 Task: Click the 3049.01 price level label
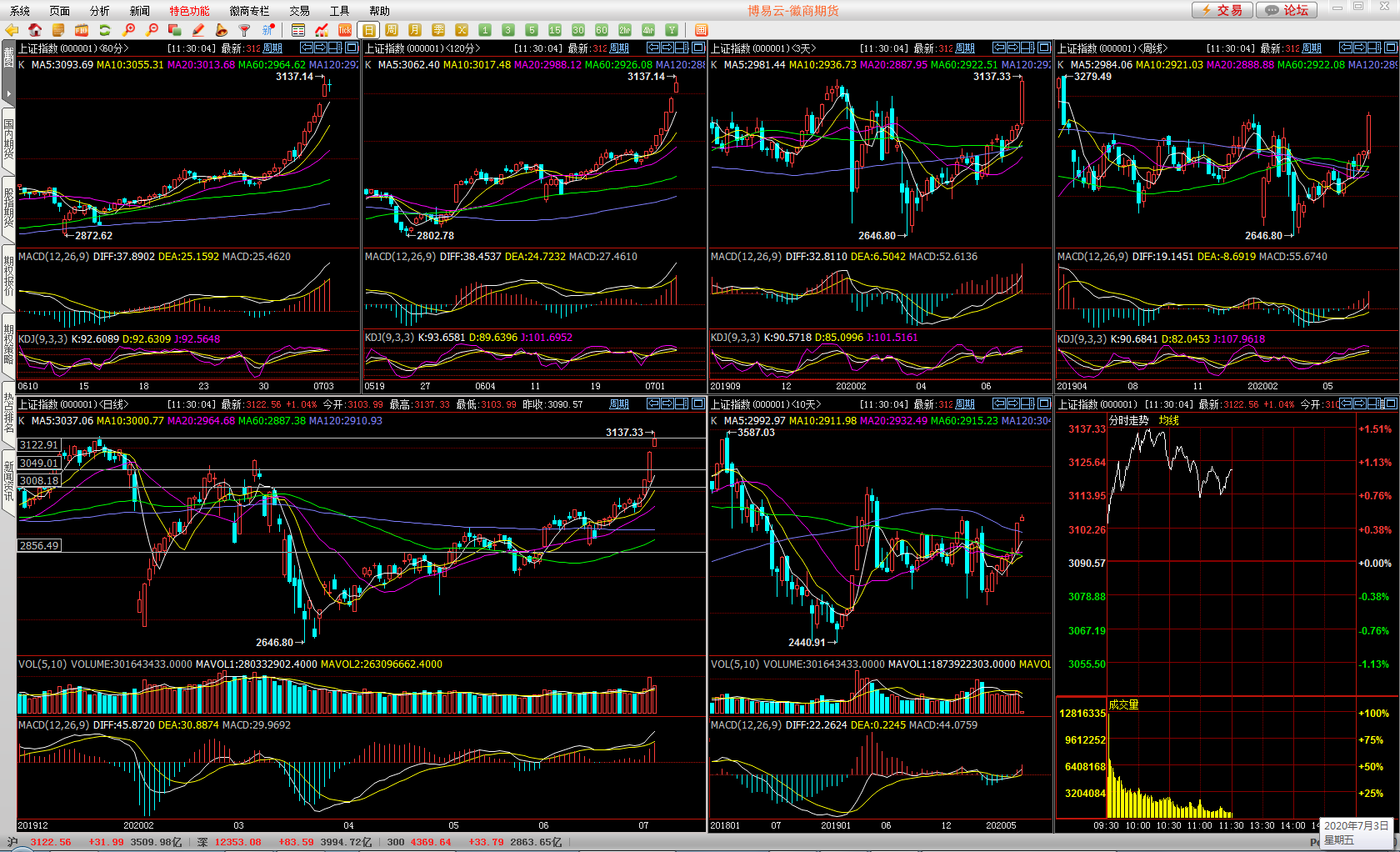coord(39,463)
